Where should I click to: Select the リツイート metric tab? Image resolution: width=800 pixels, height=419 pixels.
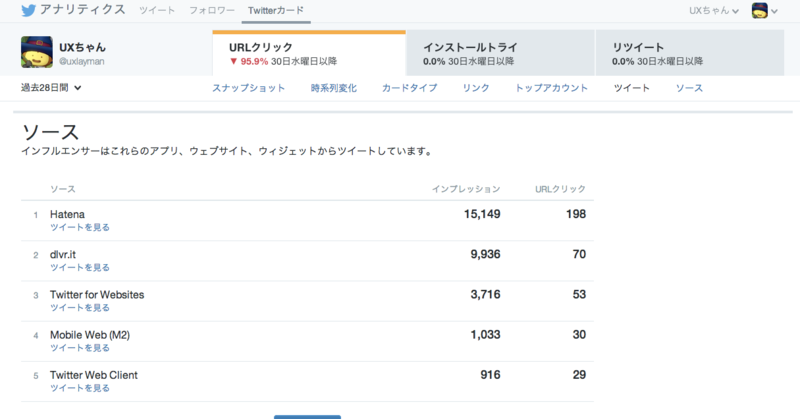pyautogui.click(x=690, y=53)
